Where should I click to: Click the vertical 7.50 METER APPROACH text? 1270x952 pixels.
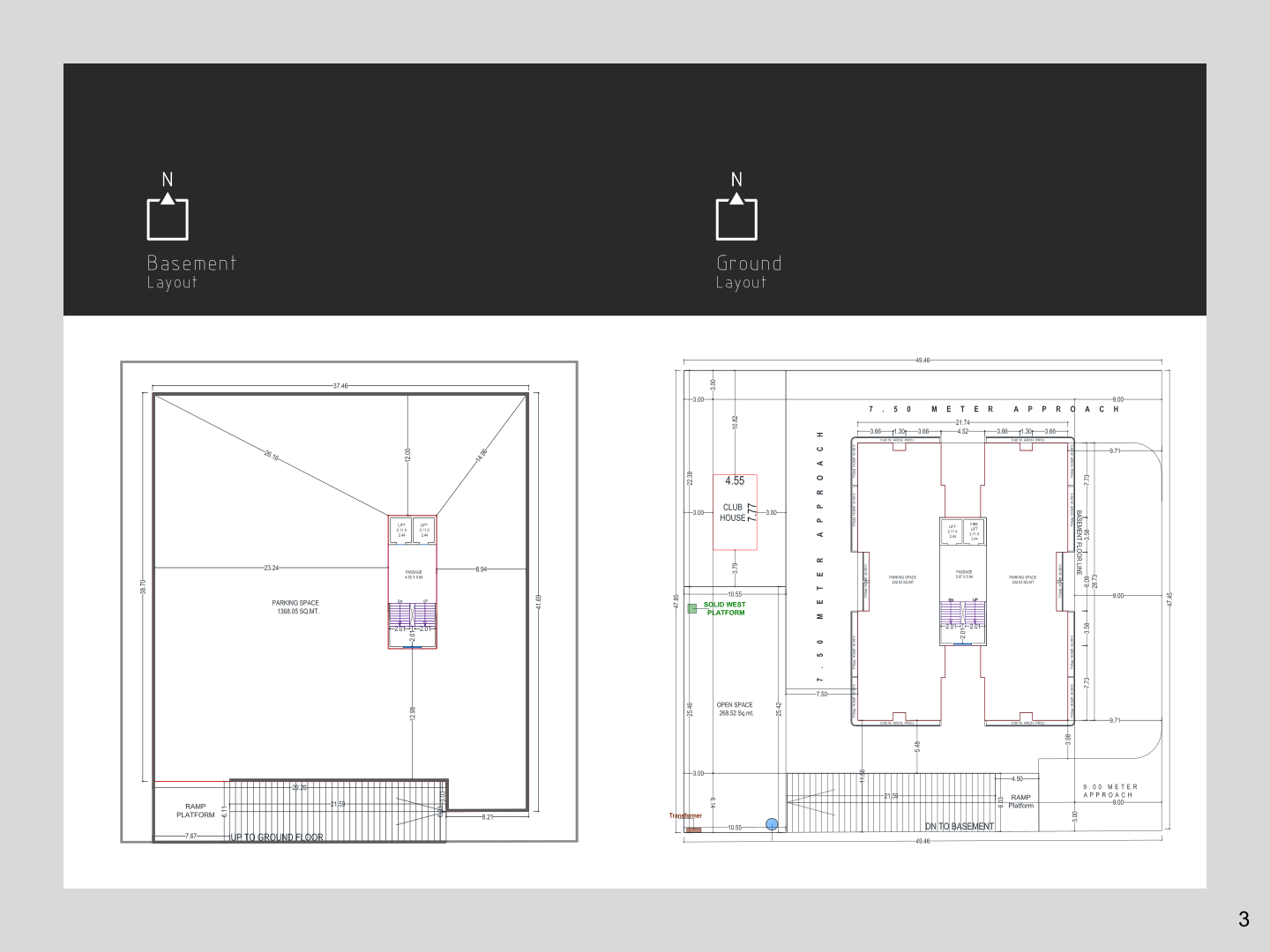tap(820, 558)
